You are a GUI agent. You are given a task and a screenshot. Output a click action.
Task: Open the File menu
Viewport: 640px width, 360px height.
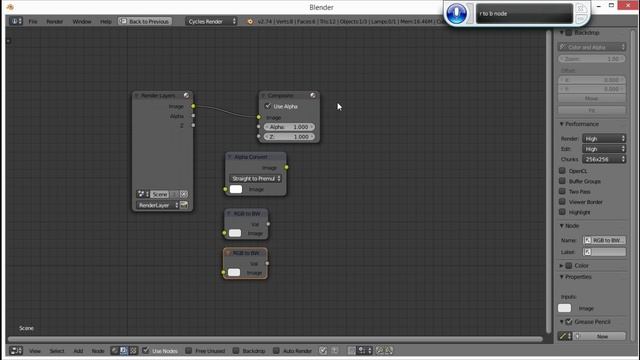click(x=33, y=21)
